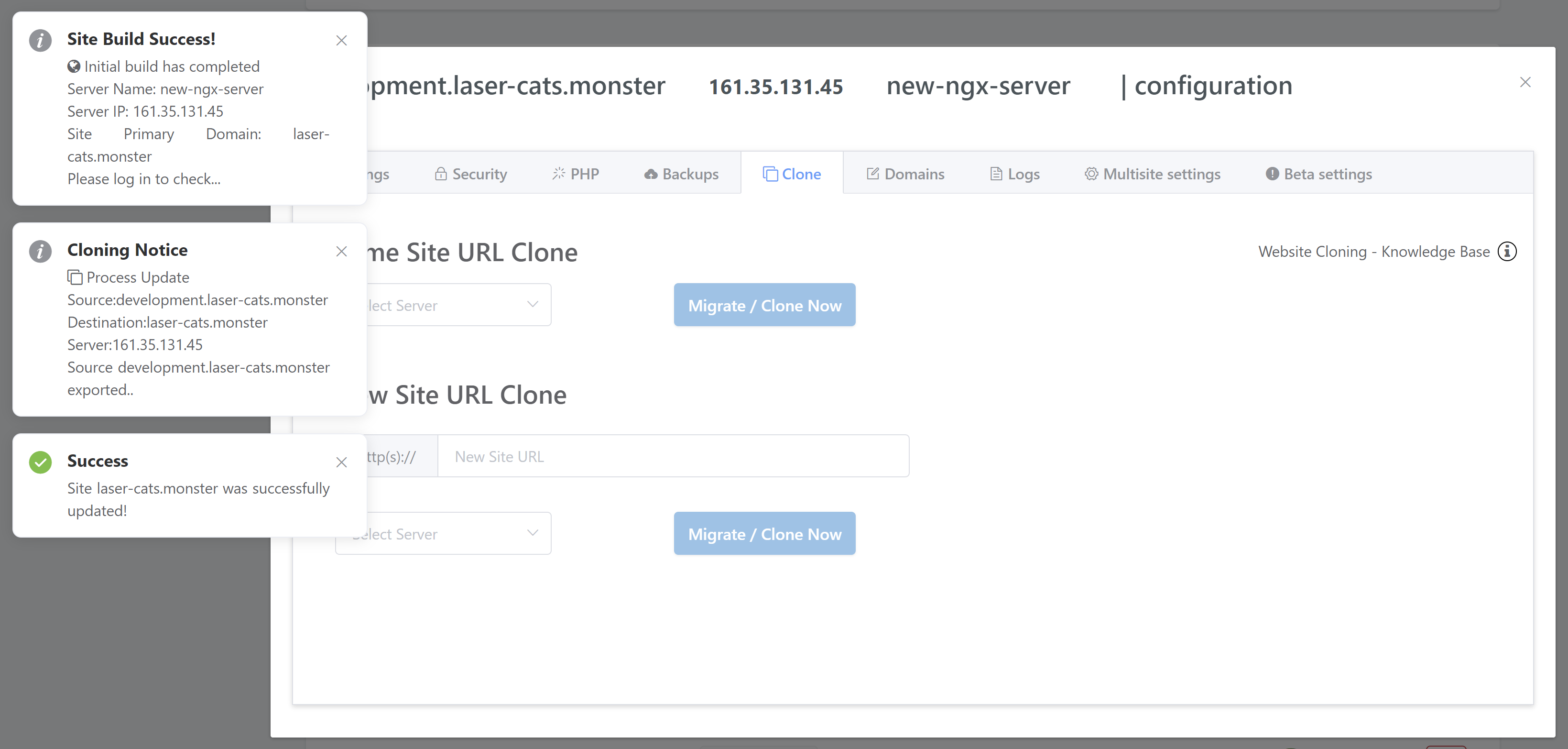The width and height of the screenshot is (1568, 749).
Task: Click the edit icon on Domains tab
Action: (x=872, y=174)
